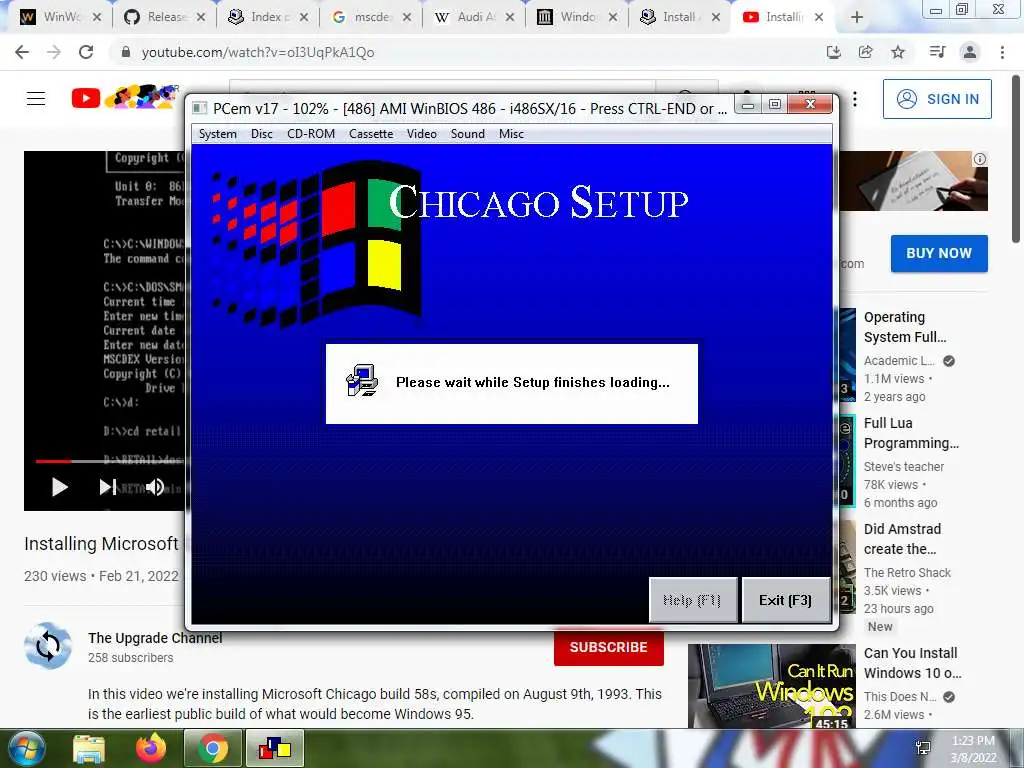The width and height of the screenshot is (1024, 768).
Task: Open the Sound menu in PCem
Action: click(x=468, y=134)
